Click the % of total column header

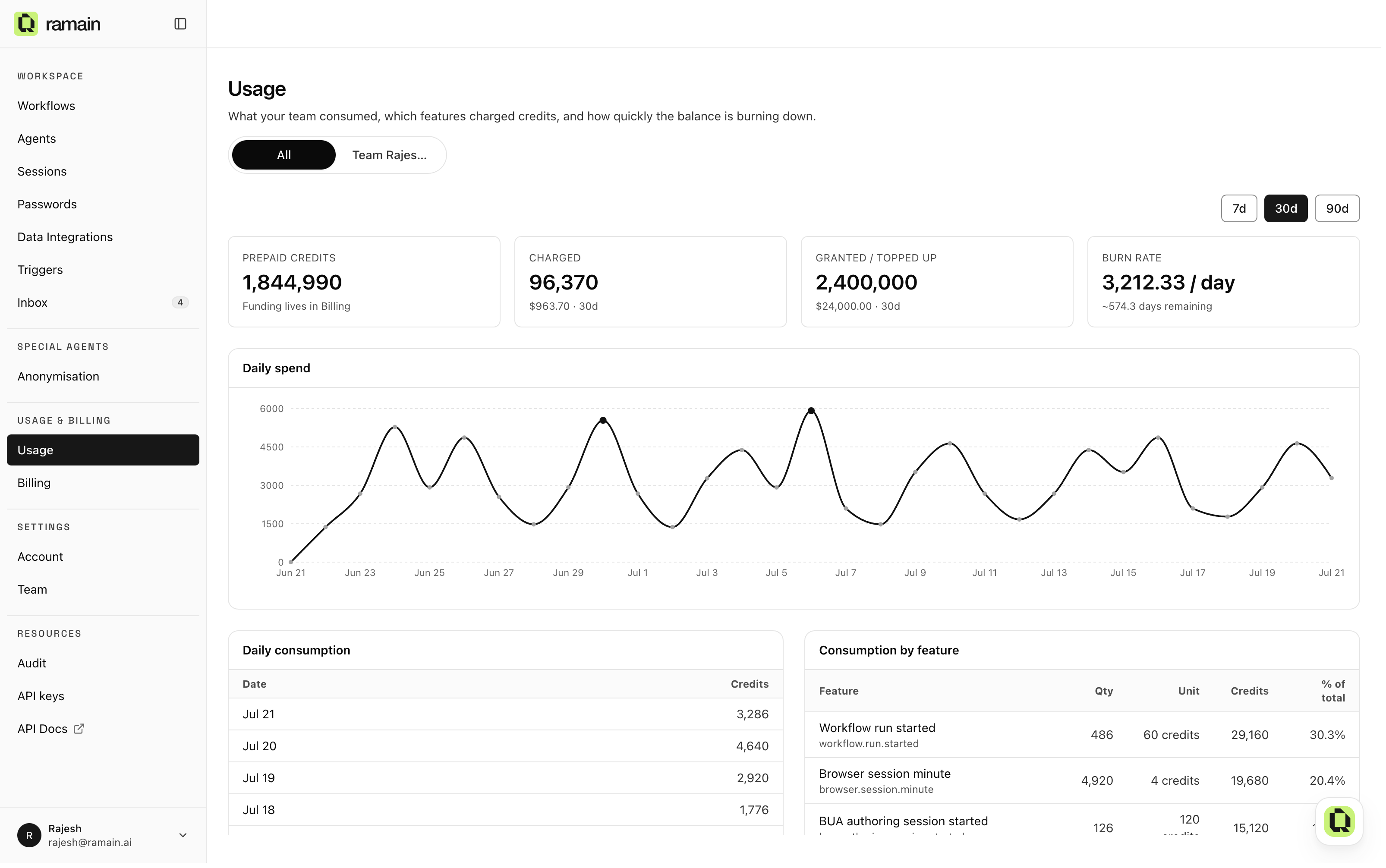tap(1332, 691)
